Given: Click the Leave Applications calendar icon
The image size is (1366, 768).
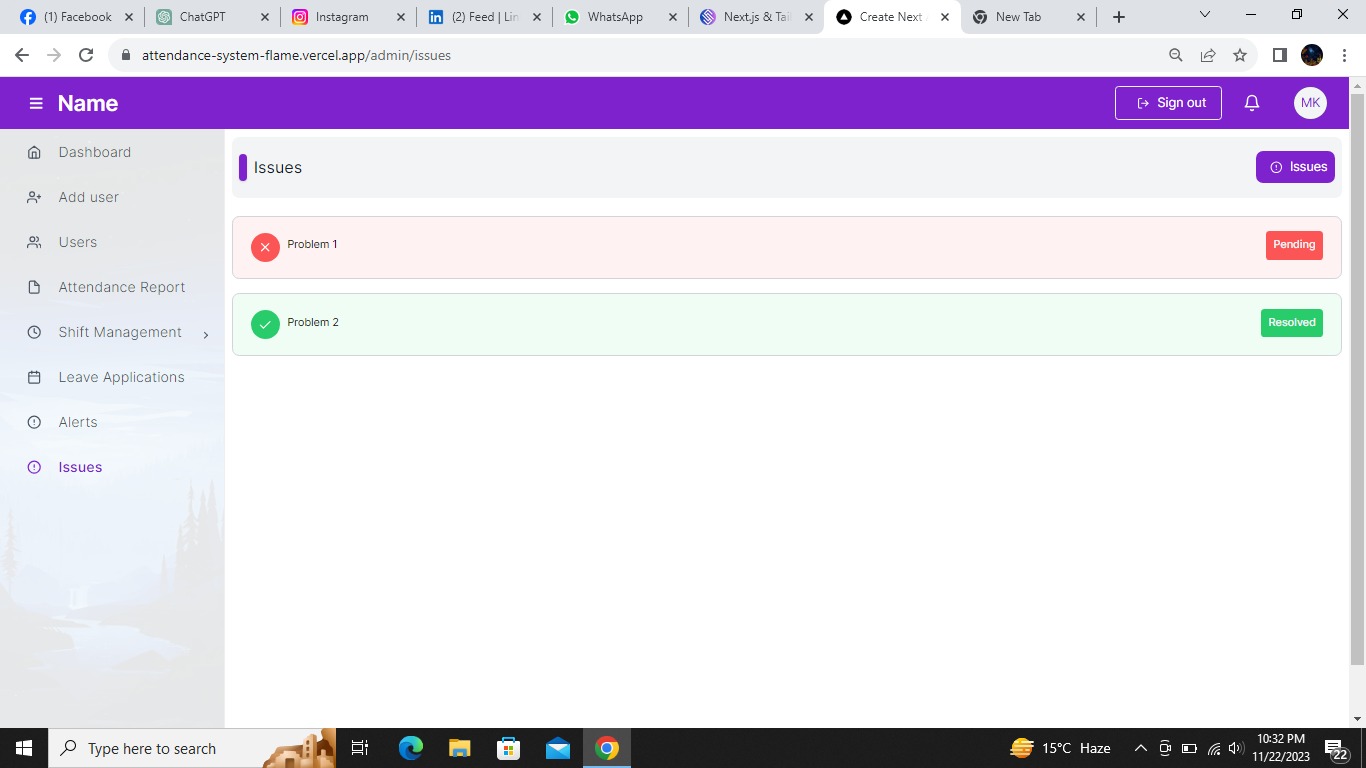Looking at the screenshot, I should click(x=34, y=377).
